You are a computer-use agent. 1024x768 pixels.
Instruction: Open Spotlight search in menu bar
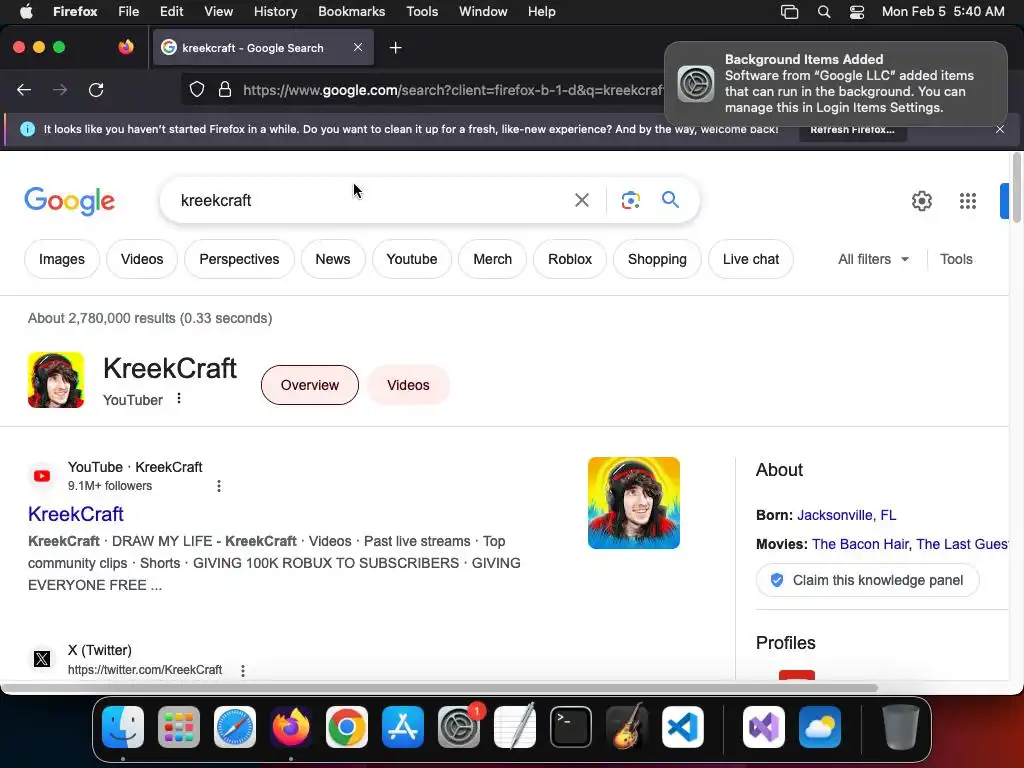824,12
